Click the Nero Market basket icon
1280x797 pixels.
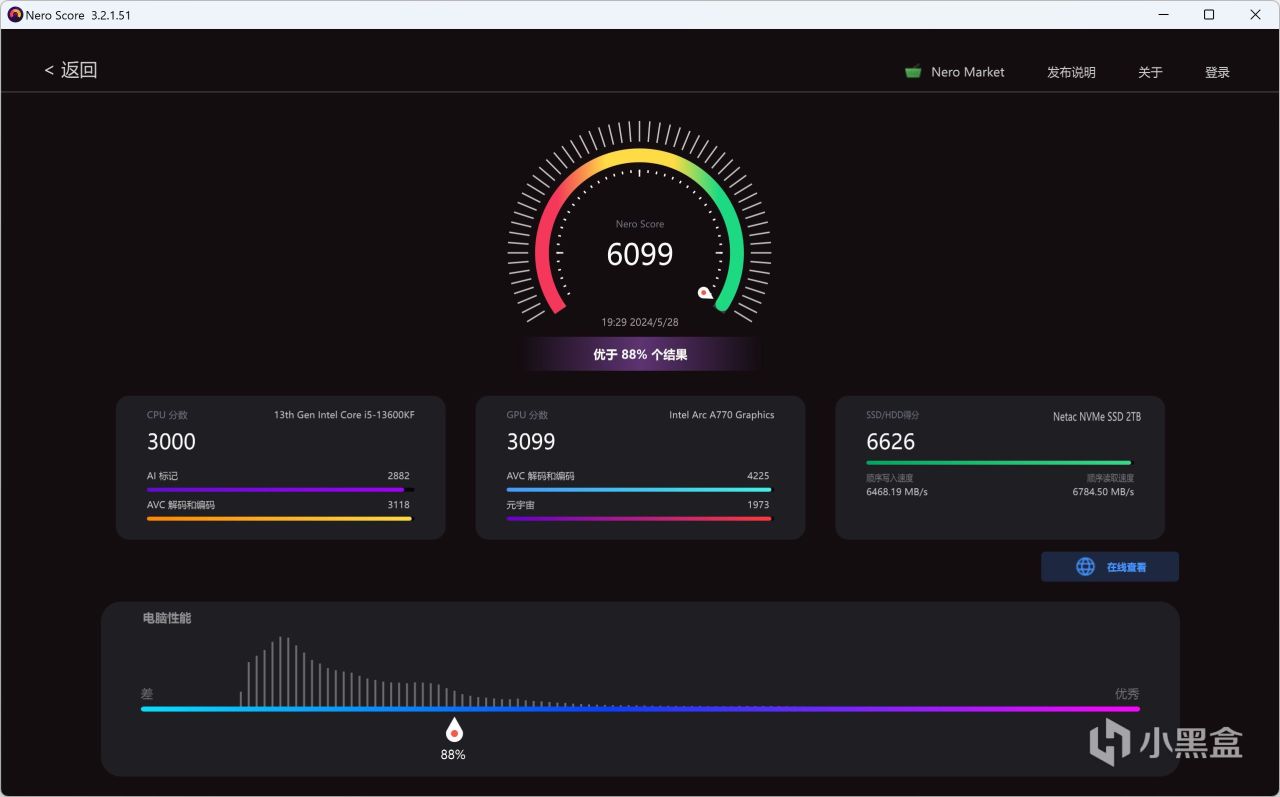coord(913,72)
